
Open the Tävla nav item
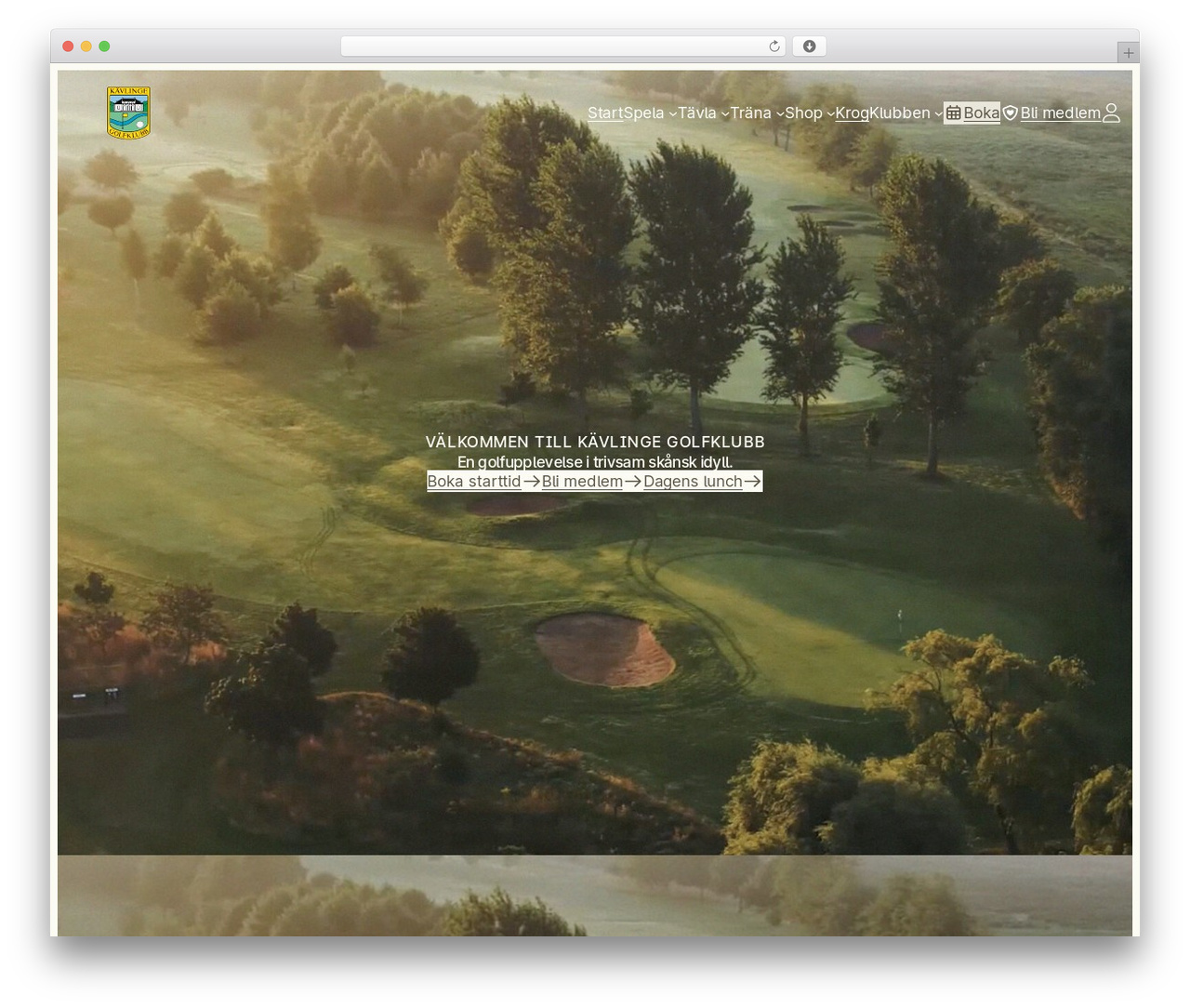(x=697, y=113)
